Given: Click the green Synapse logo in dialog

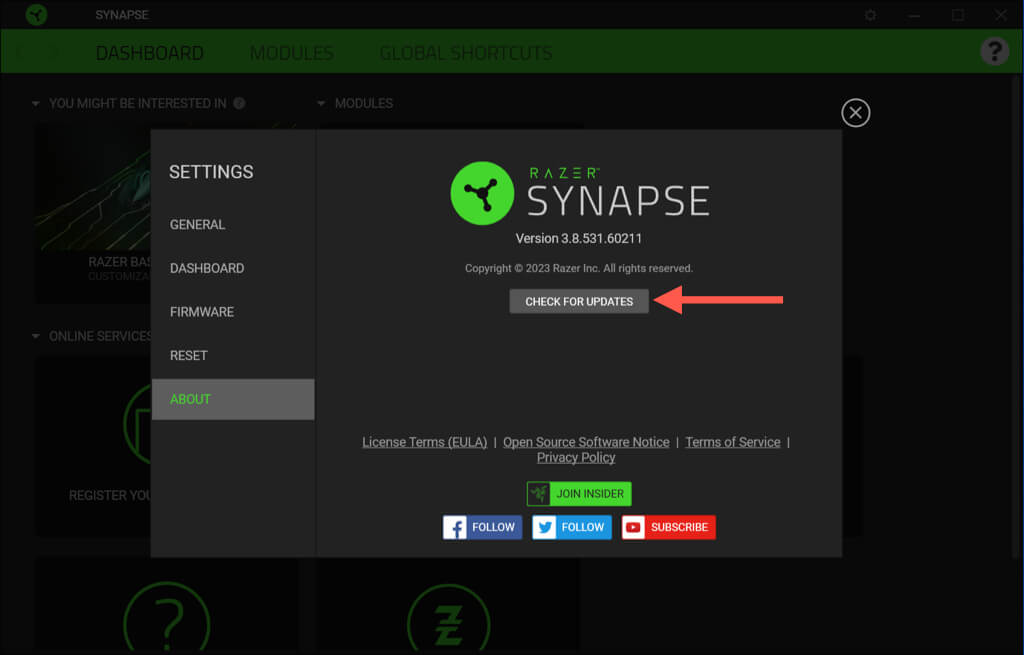Looking at the screenshot, I should pyautogui.click(x=482, y=193).
